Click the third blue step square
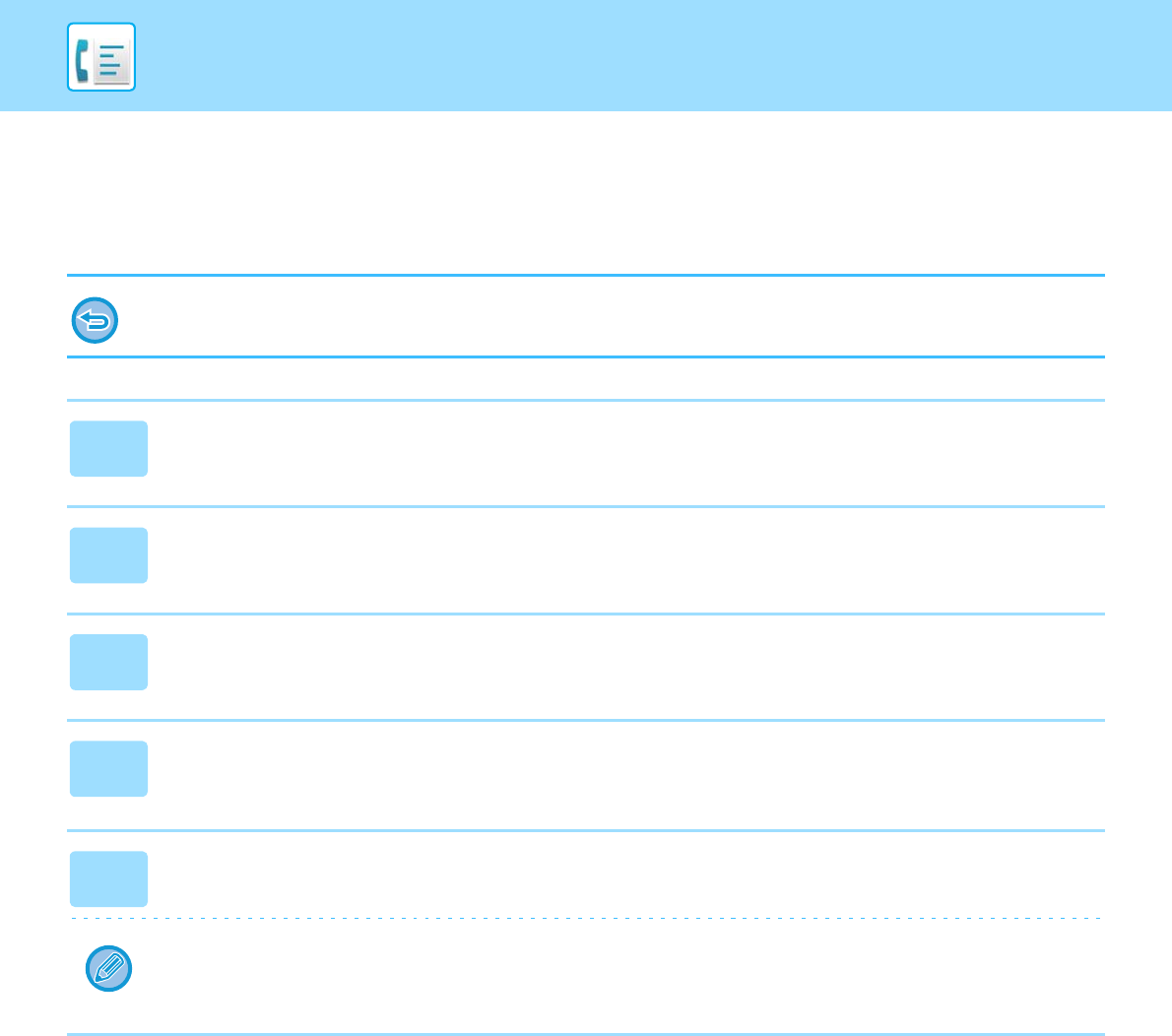 tap(108, 662)
